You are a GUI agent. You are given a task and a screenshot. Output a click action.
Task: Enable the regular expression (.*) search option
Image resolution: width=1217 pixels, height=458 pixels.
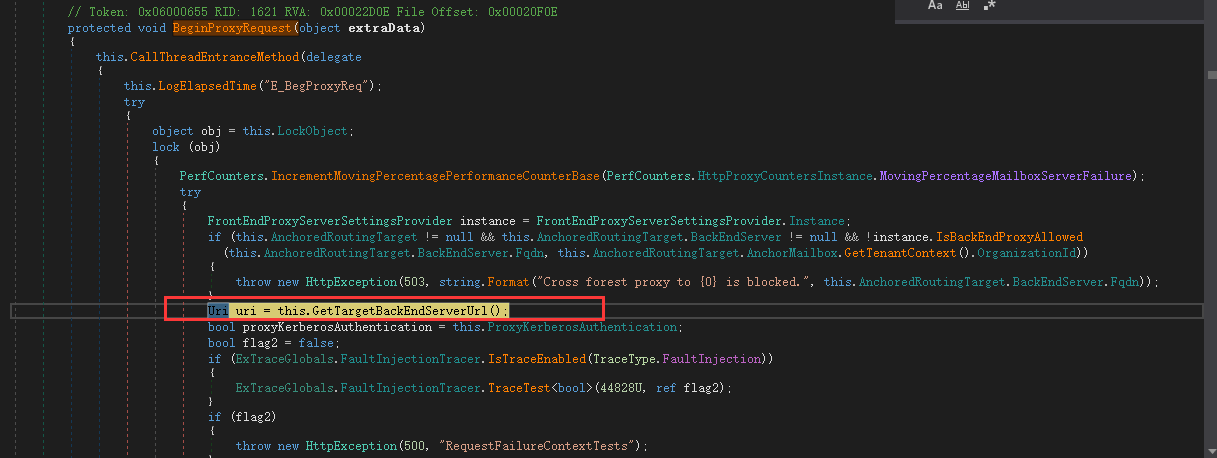(x=989, y=6)
